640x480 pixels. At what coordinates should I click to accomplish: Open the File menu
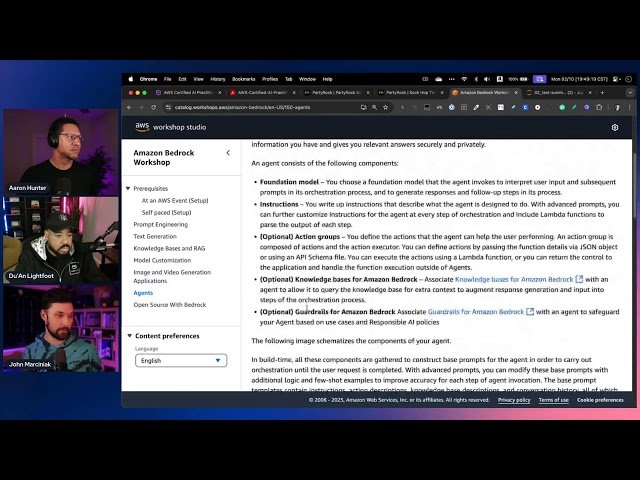tap(167, 79)
